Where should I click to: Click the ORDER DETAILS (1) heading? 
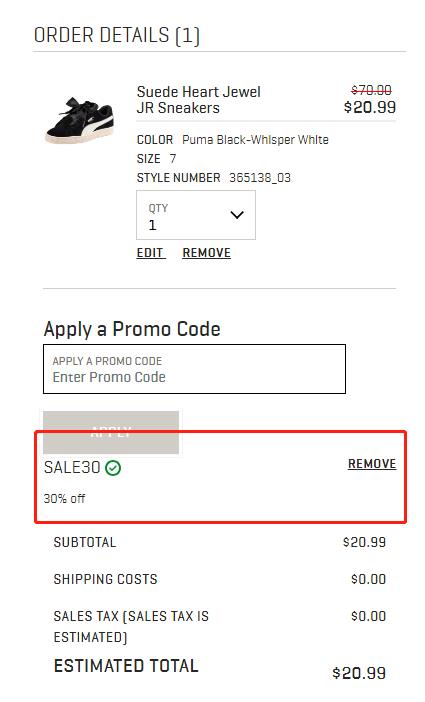coord(117,35)
